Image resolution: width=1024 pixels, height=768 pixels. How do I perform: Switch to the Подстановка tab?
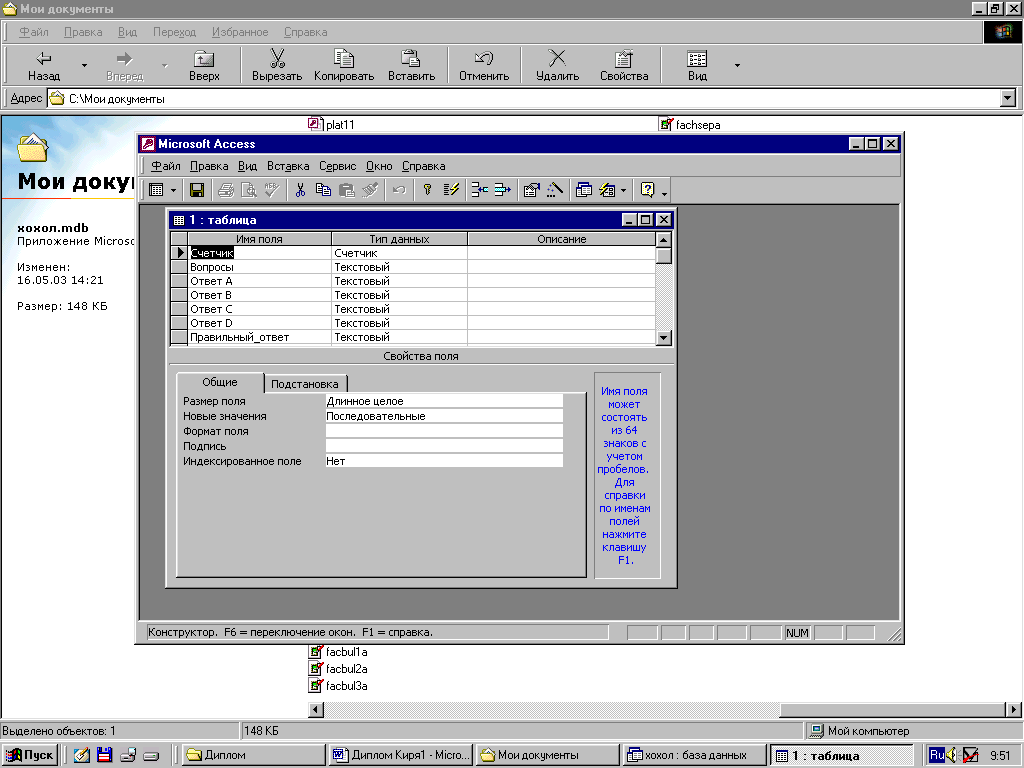307,384
